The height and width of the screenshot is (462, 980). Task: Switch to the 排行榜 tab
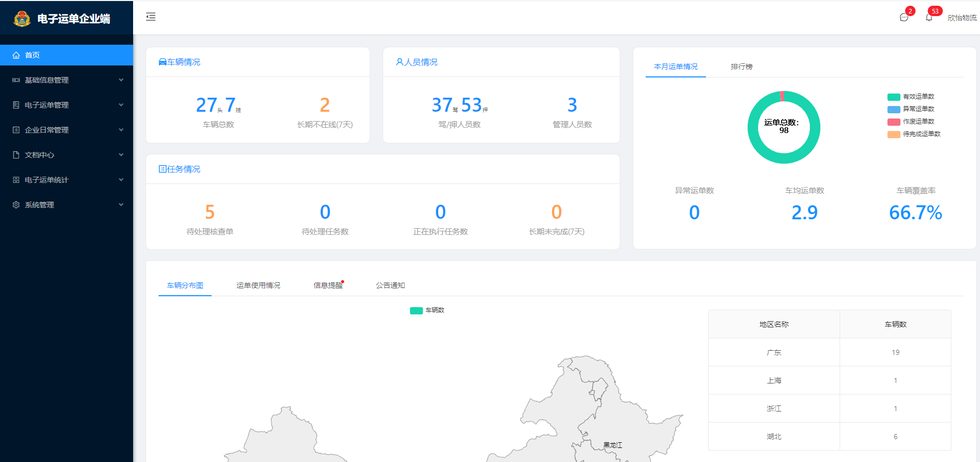(x=741, y=66)
